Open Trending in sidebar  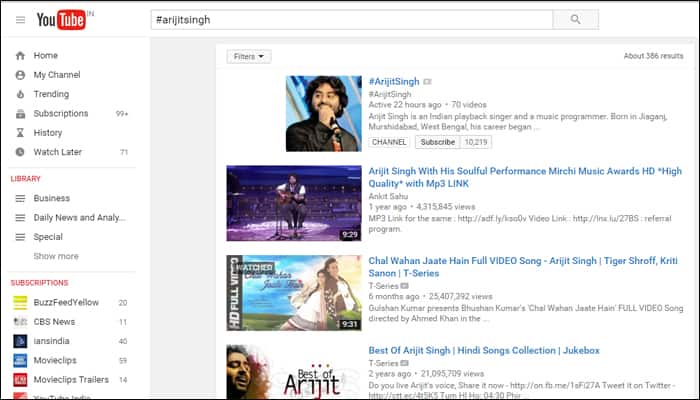[51, 94]
